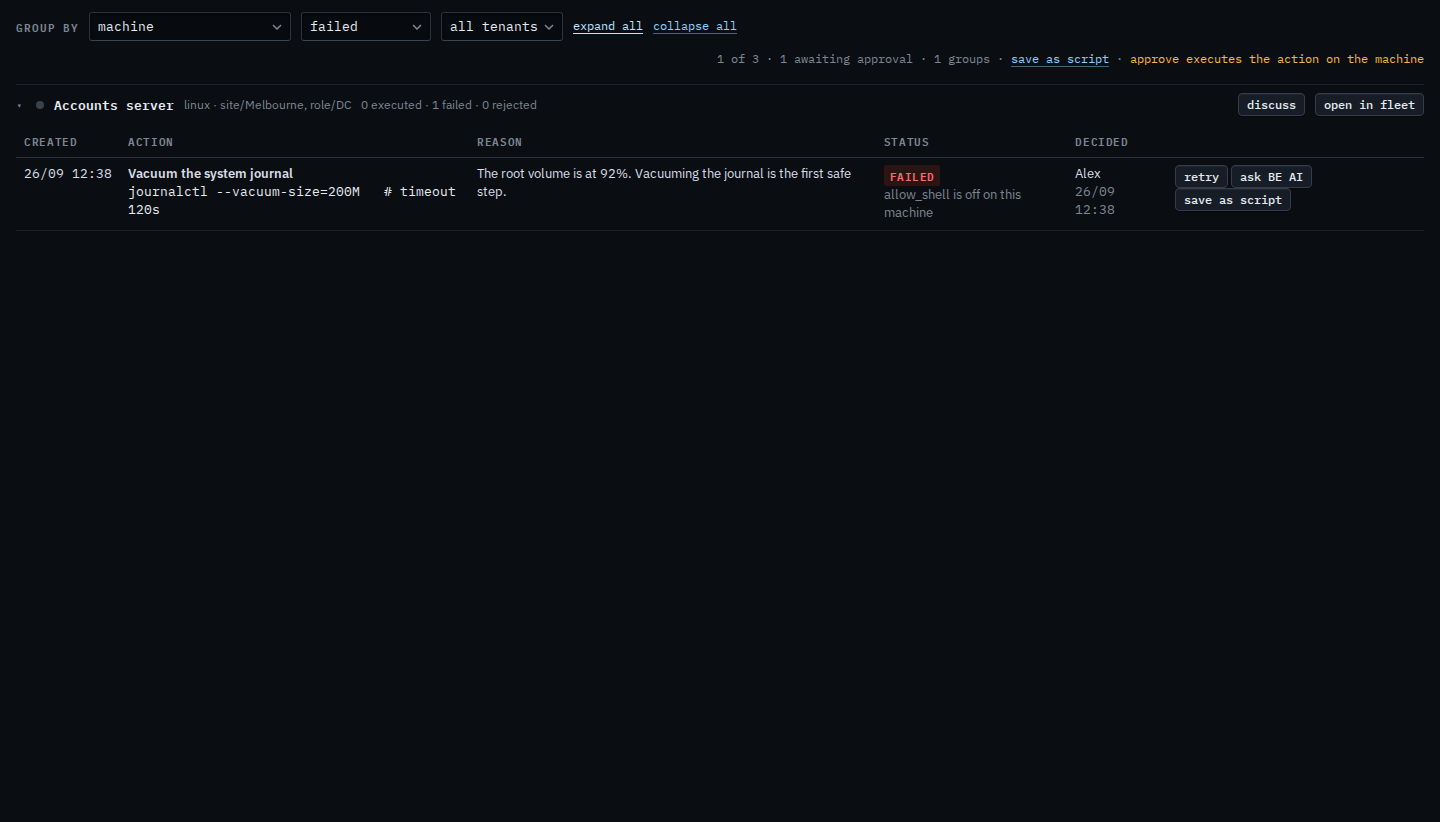The height and width of the screenshot is (822, 1440).
Task: Click the Vacuum the system journal title
Action: pos(211,174)
